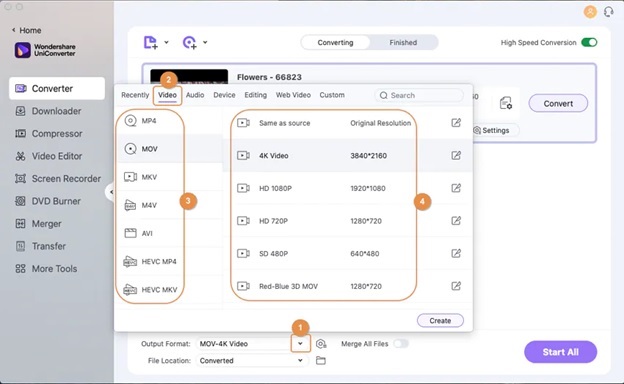The image size is (624, 384).
Task: Edit the 4K Video preset
Action: (x=456, y=155)
